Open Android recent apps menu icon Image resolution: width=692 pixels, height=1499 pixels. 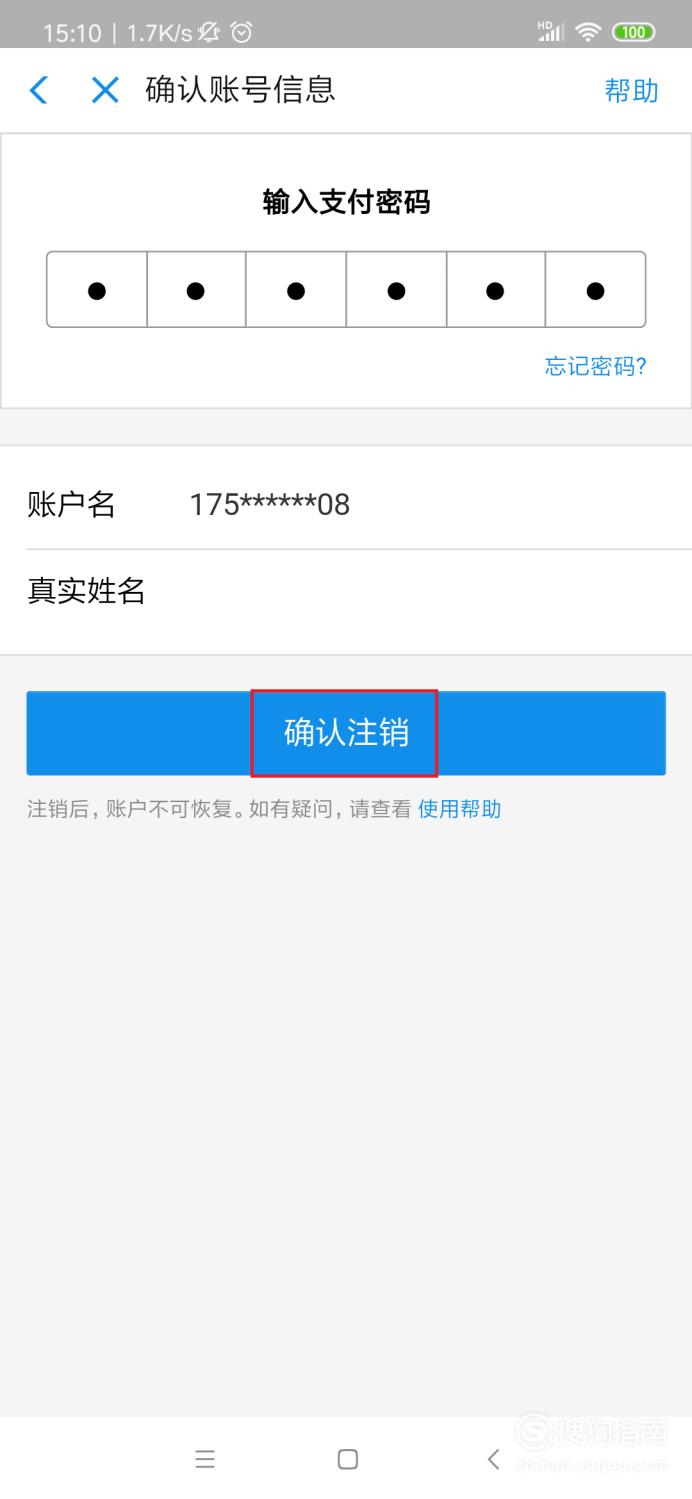pyautogui.click(x=205, y=1459)
